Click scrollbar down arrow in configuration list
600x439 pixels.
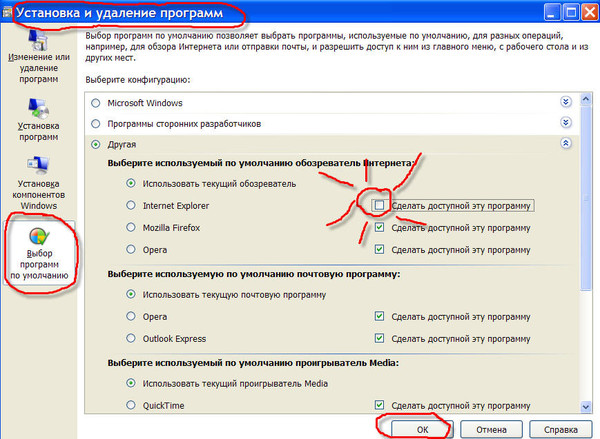coord(586,406)
